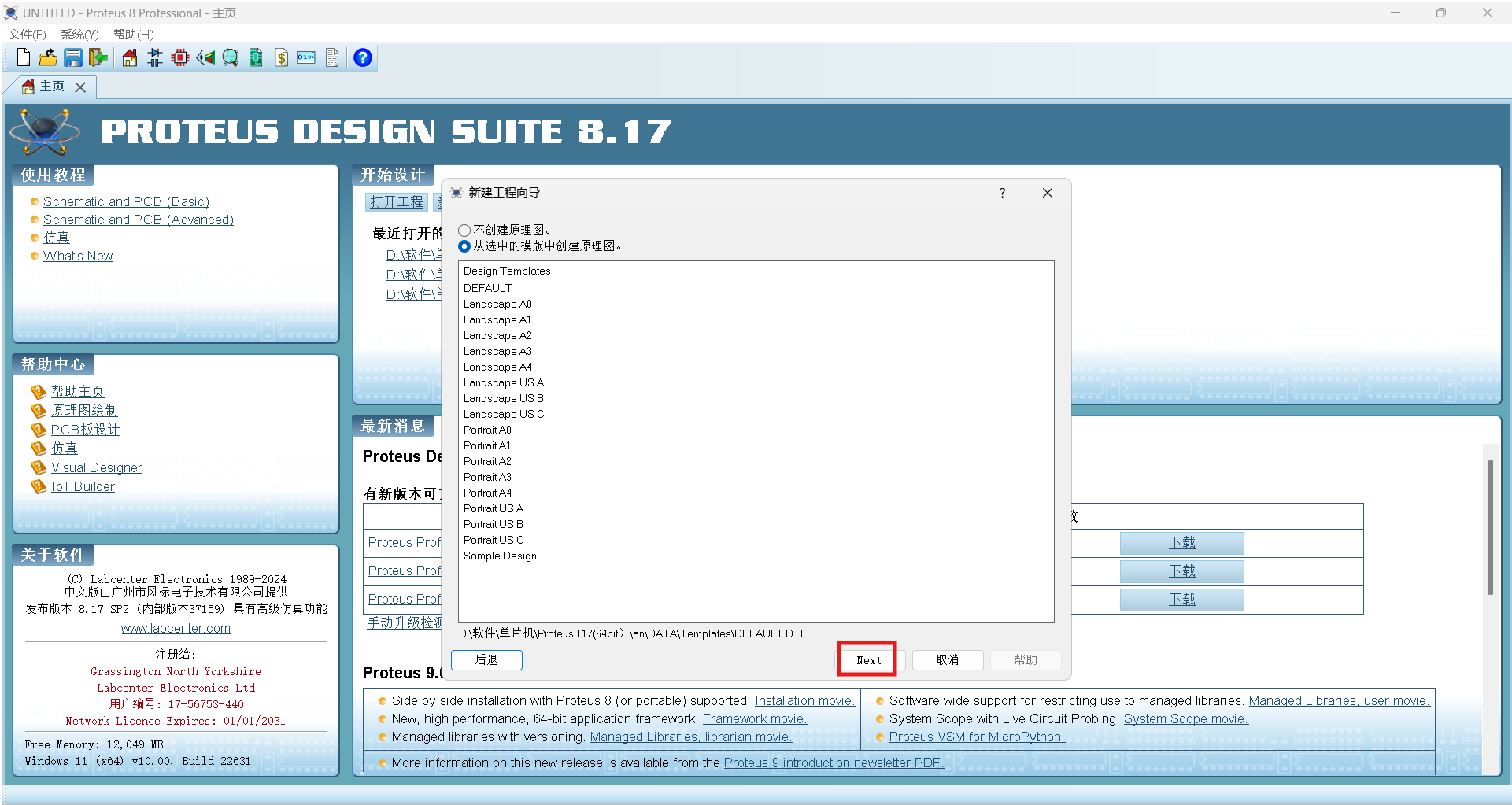
Task: Open Bill of Materials dollar icon
Action: tap(281, 57)
